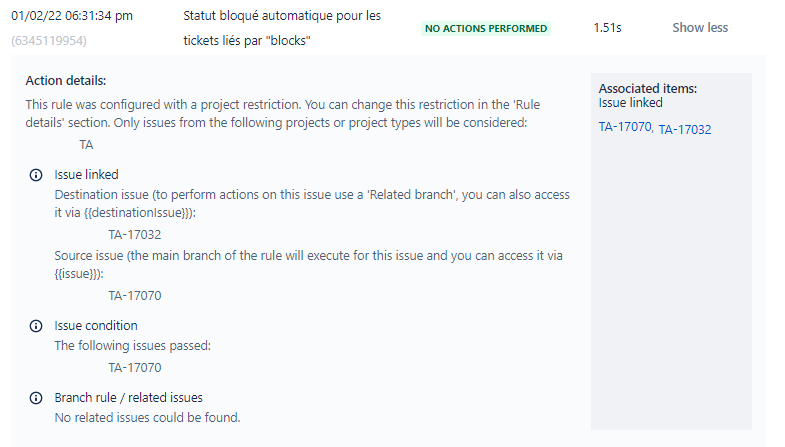Open the TA-17070 associated issue link
This screenshot has height=447, width=785.
click(625, 127)
